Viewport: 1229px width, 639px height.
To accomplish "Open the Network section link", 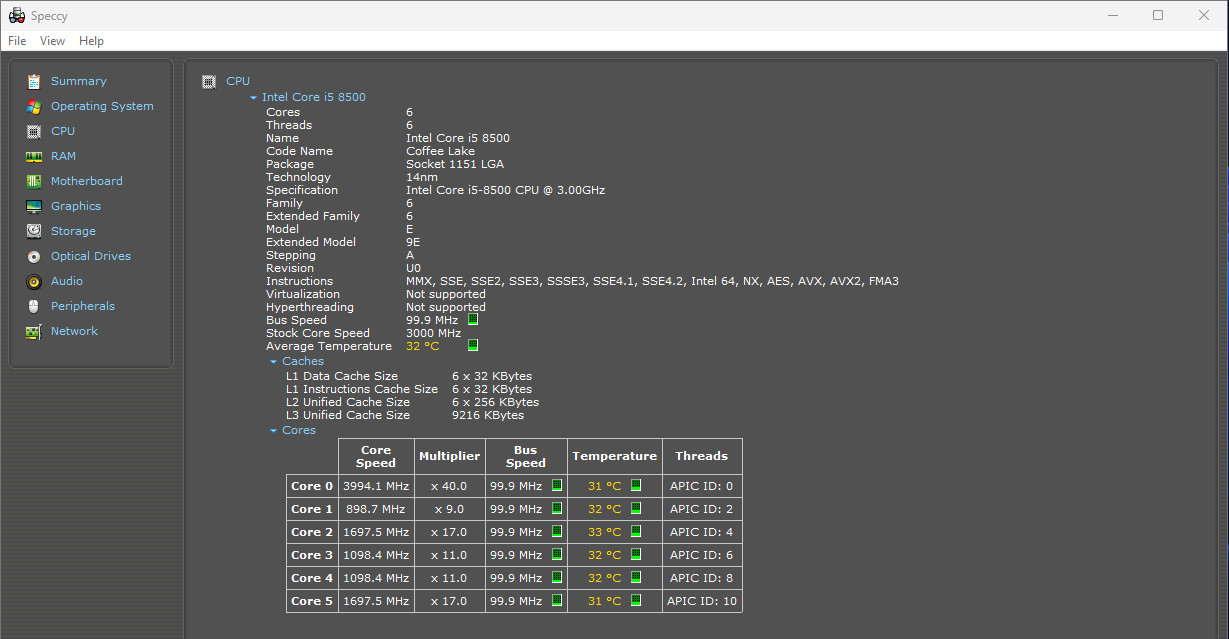I will click(x=74, y=331).
